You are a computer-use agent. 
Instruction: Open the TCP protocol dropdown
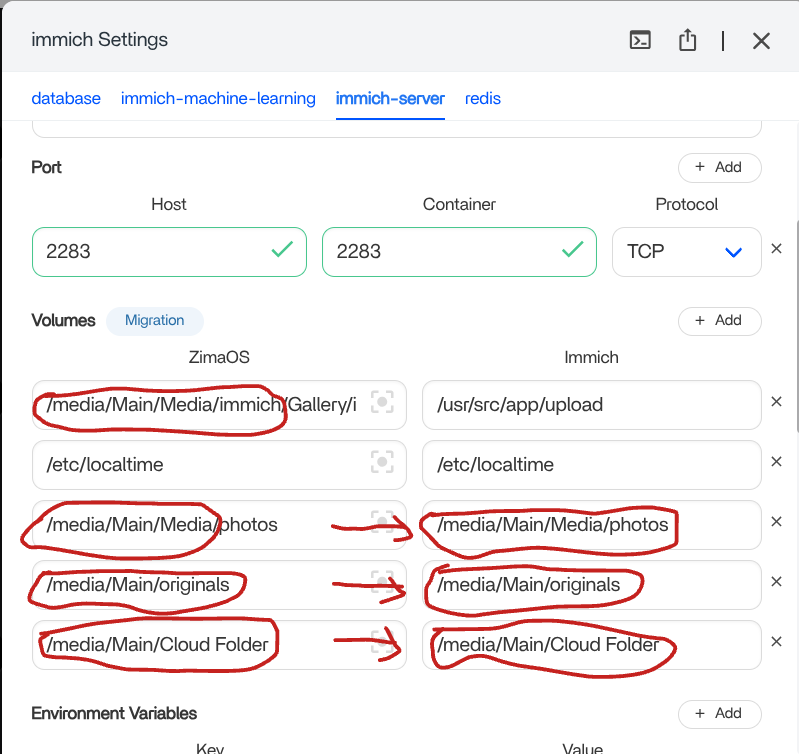tap(686, 252)
